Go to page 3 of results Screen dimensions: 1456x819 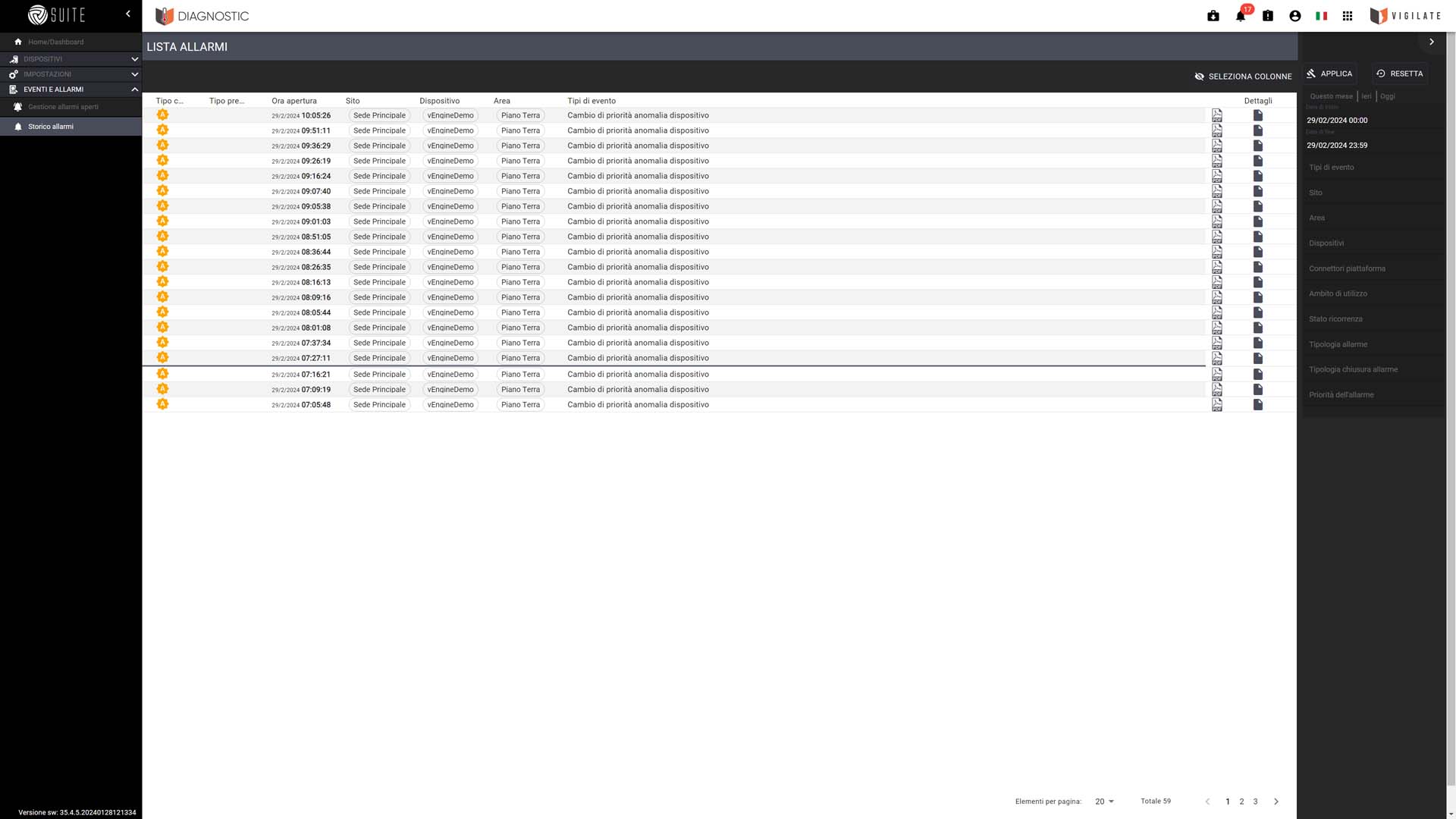[x=1255, y=802]
